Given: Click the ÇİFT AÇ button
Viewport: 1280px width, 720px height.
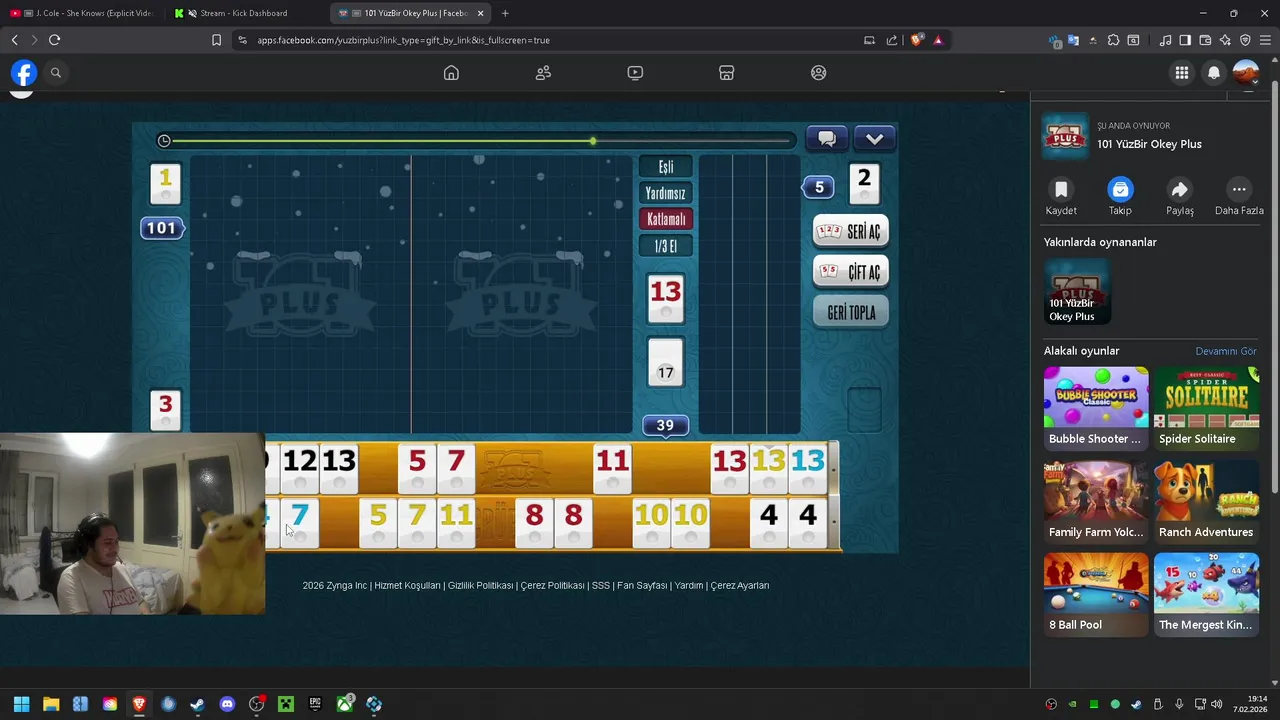Looking at the screenshot, I should [x=851, y=272].
